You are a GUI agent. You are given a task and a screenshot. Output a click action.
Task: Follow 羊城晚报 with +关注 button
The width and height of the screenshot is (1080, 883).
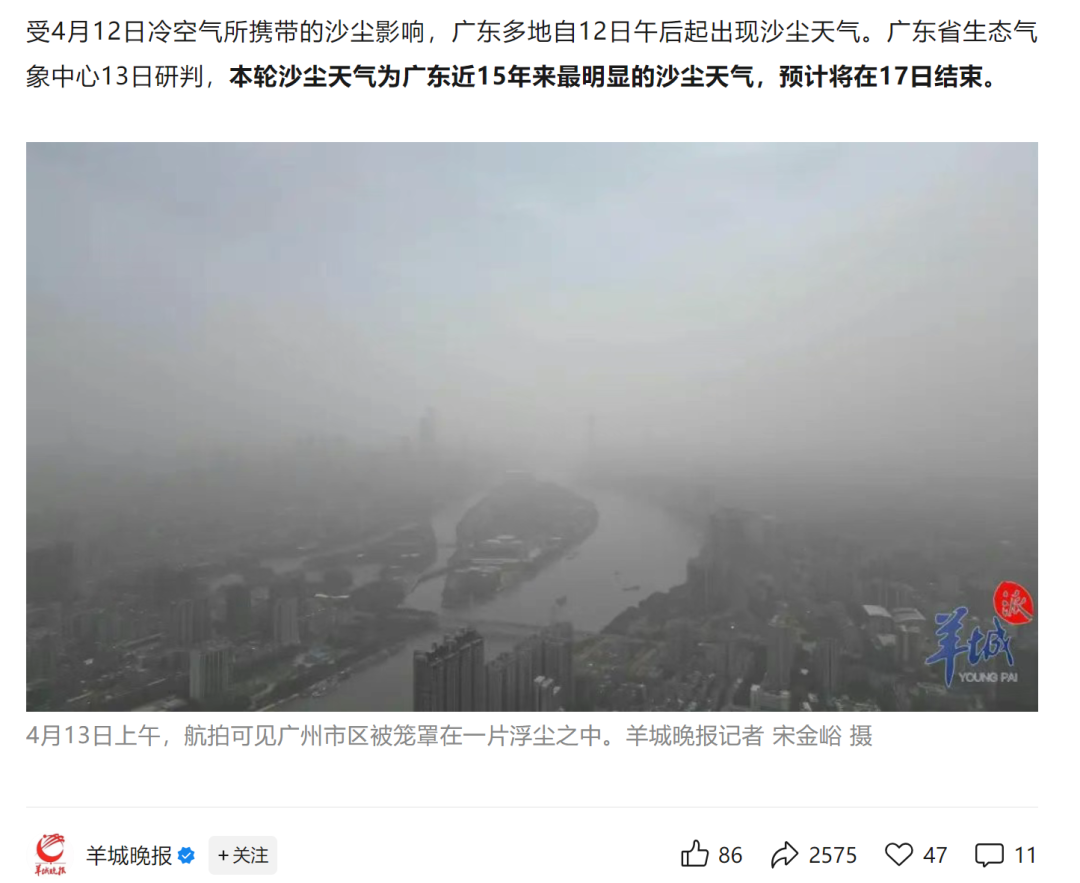pos(242,855)
